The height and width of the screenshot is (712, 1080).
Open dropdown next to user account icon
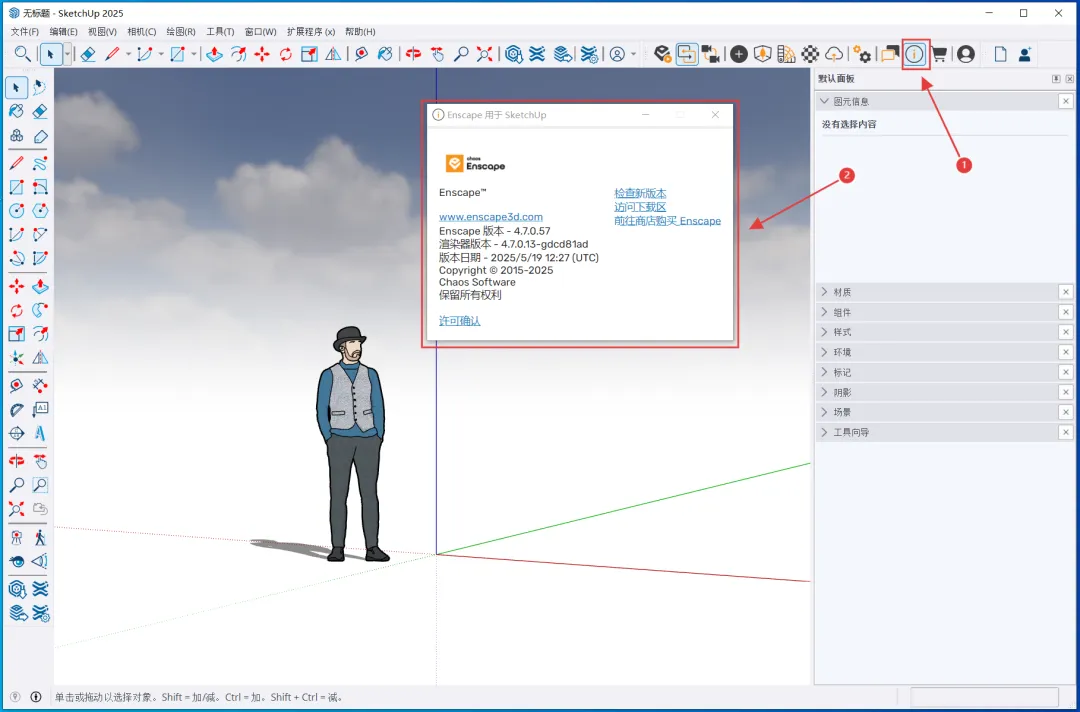(x=633, y=54)
